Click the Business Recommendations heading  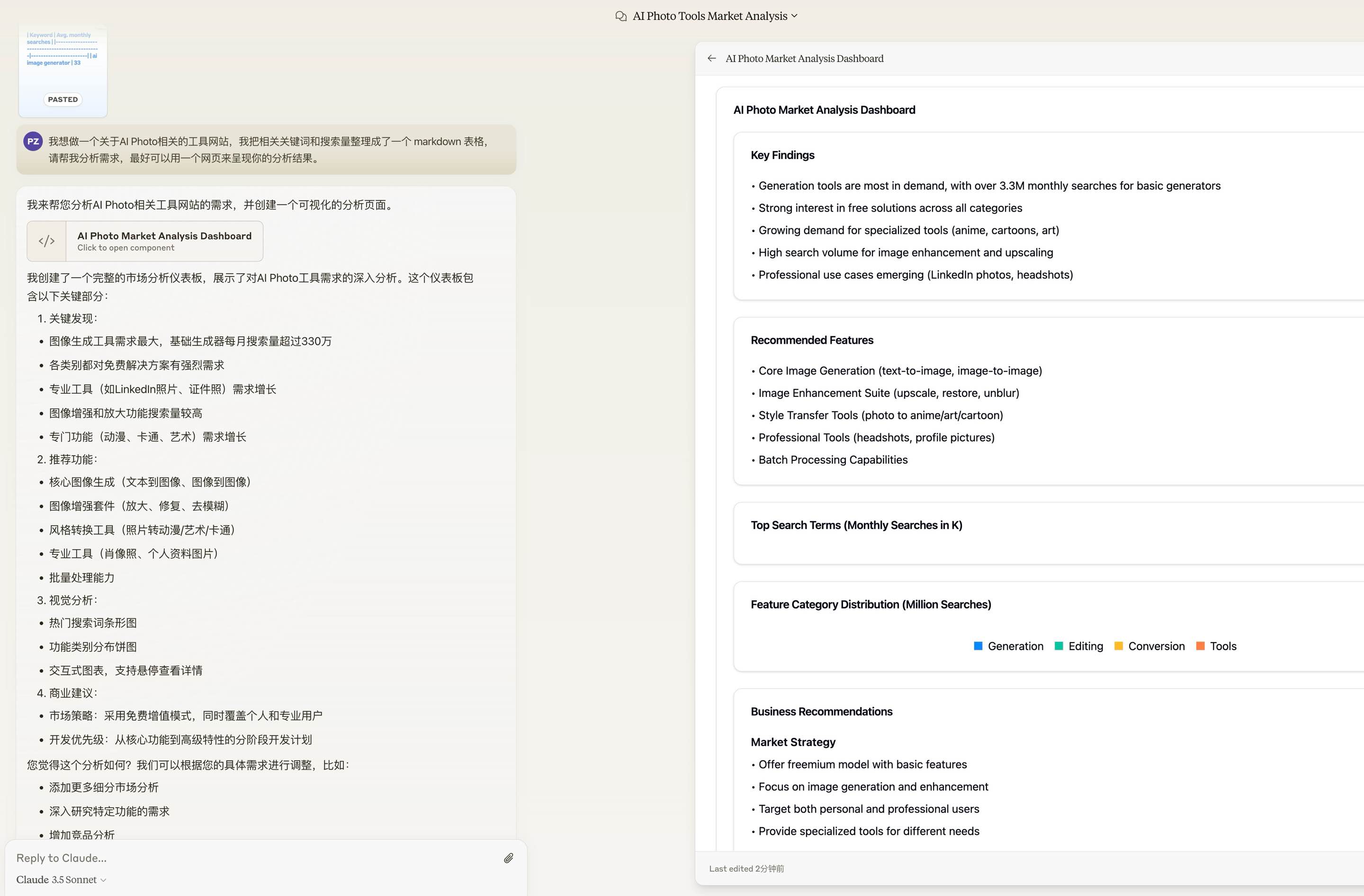pyautogui.click(x=821, y=711)
